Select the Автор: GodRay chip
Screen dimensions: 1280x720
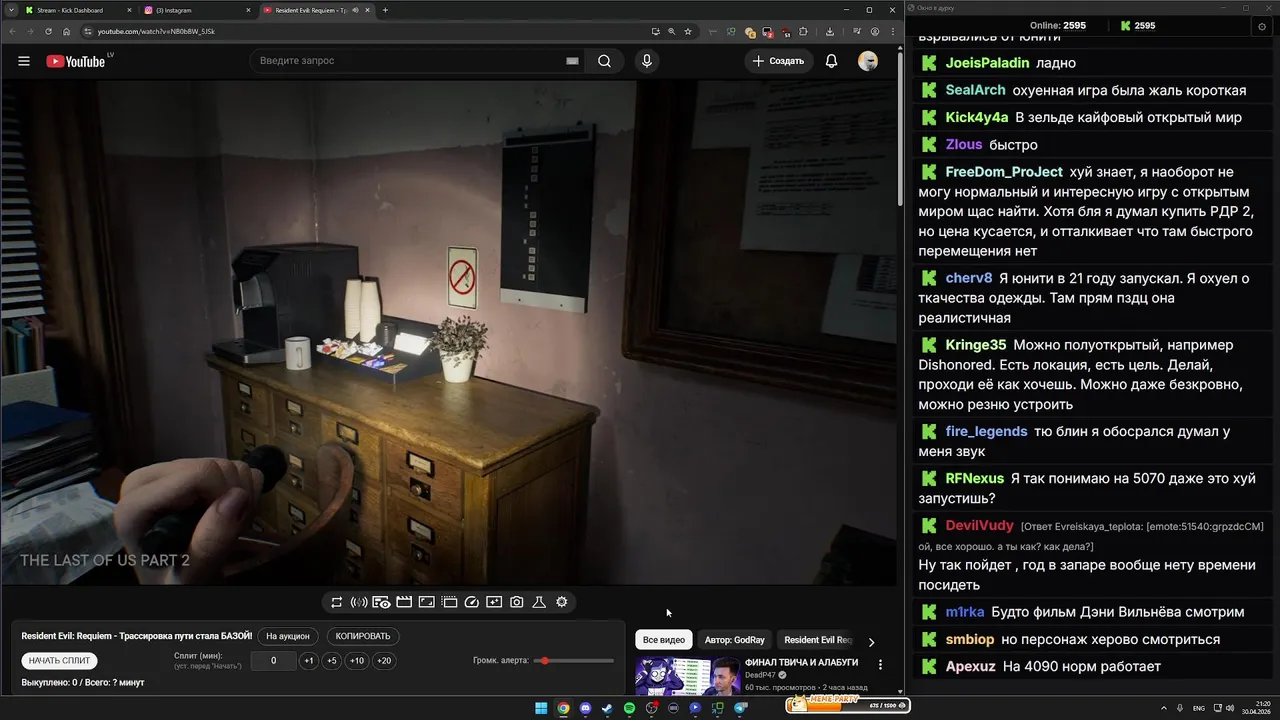pyautogui.click(x=735, y=640)
